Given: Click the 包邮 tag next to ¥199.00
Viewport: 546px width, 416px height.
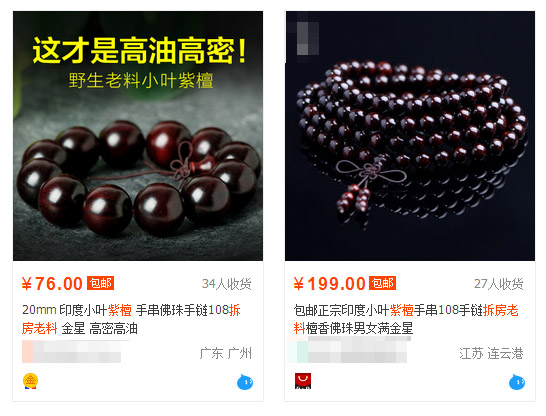Looking at the screenshot, I should [x=382, y=283].
